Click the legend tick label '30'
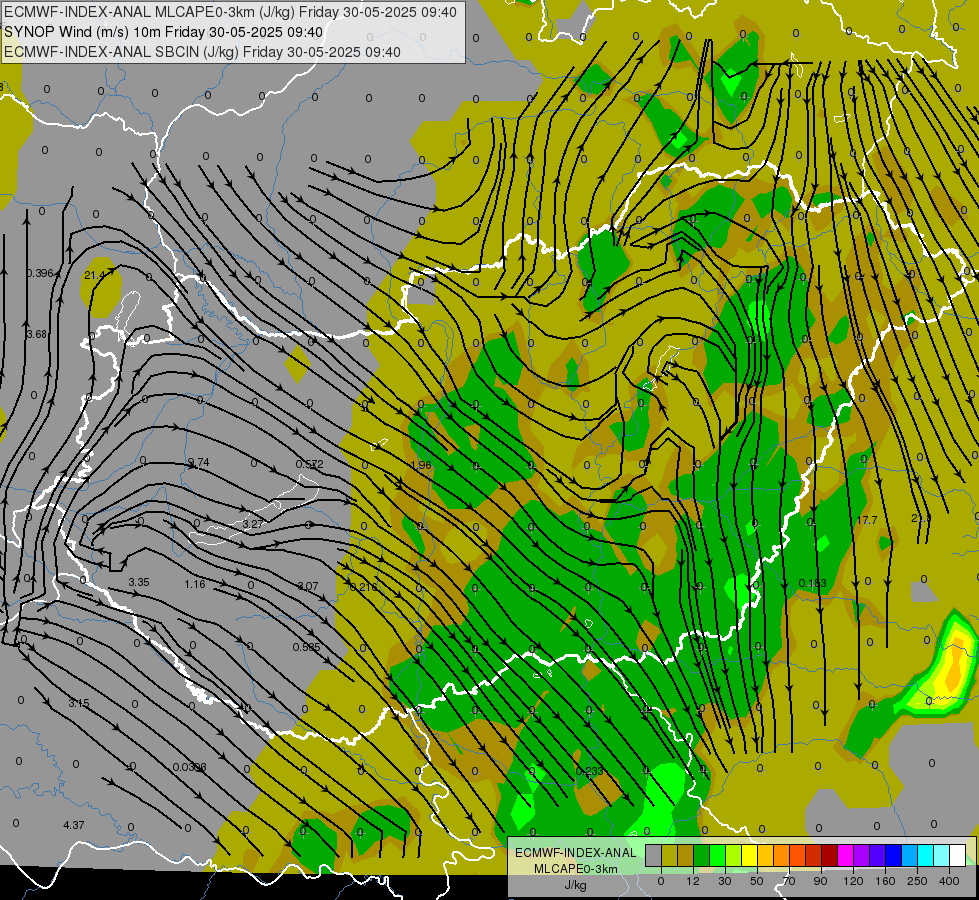The height and width of the screenshot is (900, 979). click(725, 881)
